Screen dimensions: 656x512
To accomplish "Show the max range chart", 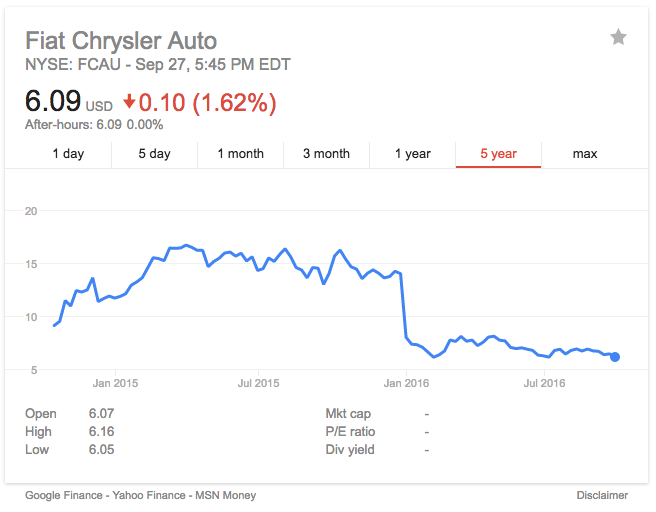I will [x=584, y=154].
